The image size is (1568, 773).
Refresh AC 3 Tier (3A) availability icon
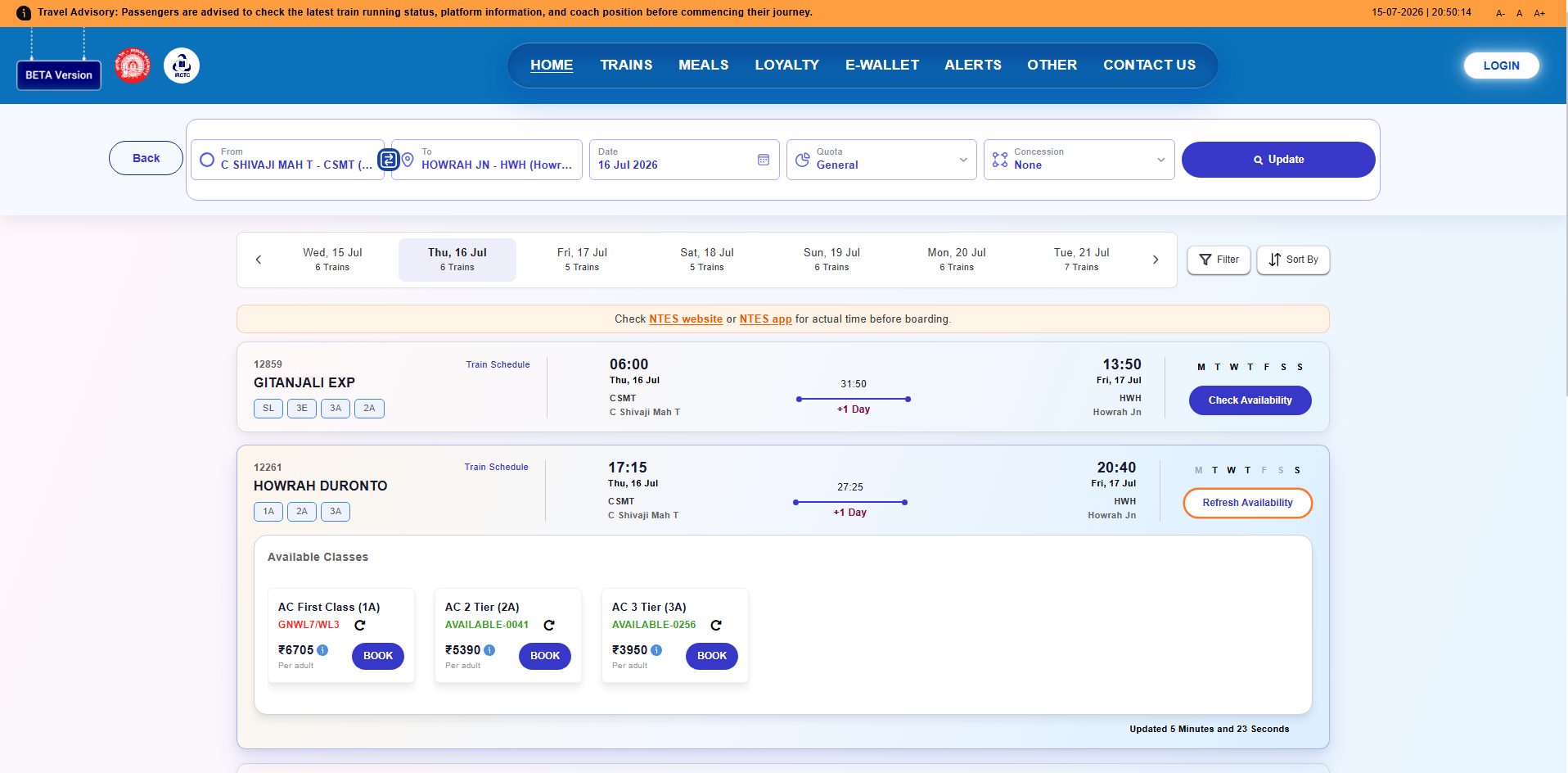[x=716, y=625]
